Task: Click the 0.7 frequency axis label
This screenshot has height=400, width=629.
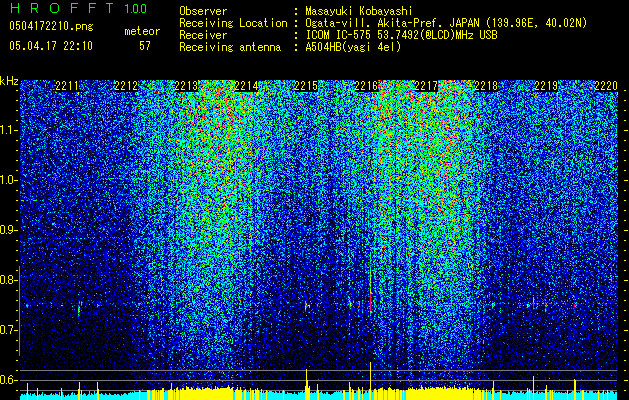Action: pyautogui.click(x=8, y=330)
